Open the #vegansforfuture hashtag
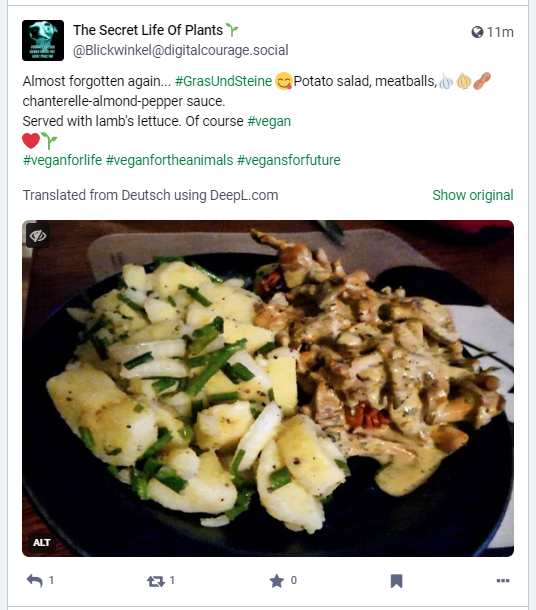This screenshot has height=610, width=536. (x=289, y=160)
